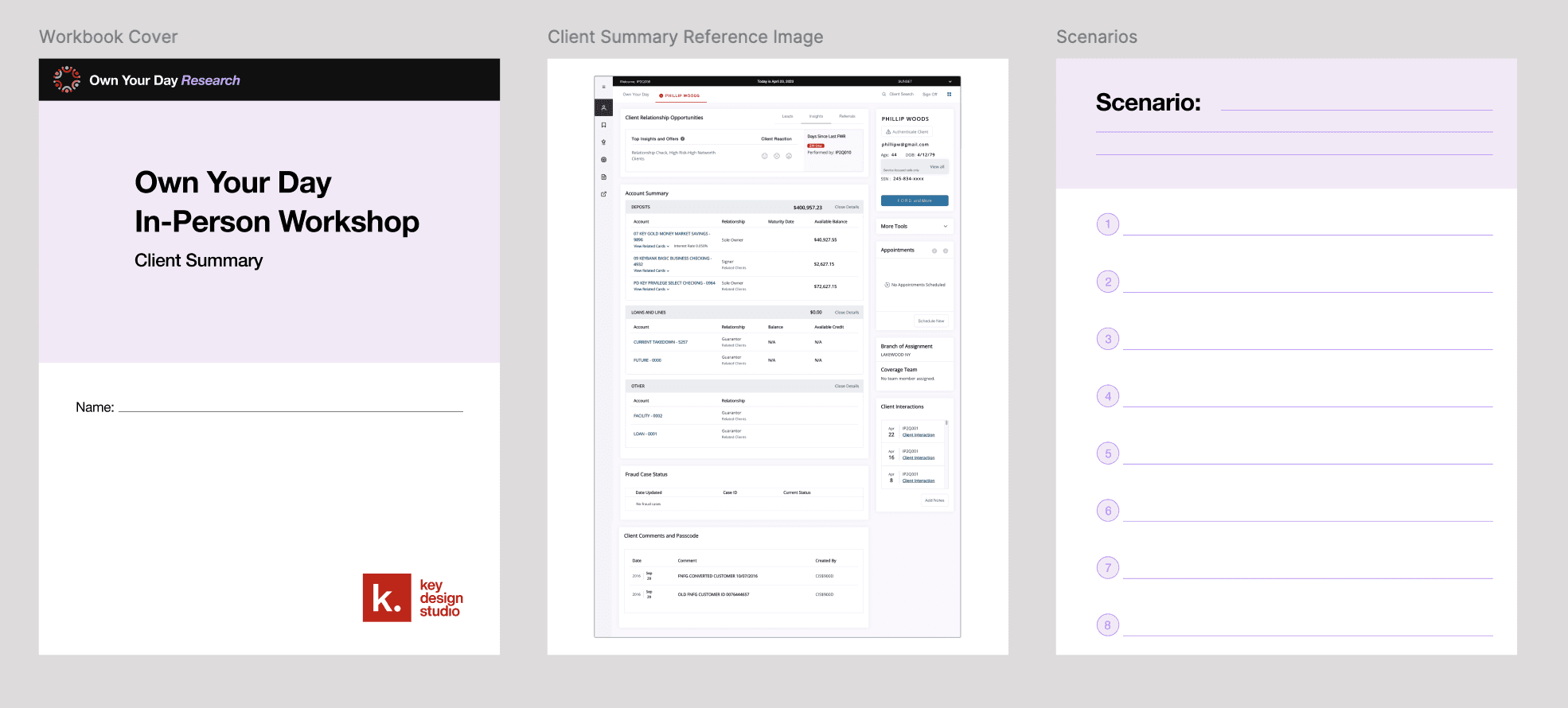Open the globe sidebar icon

pyautogui.click(x=603, y=160)
